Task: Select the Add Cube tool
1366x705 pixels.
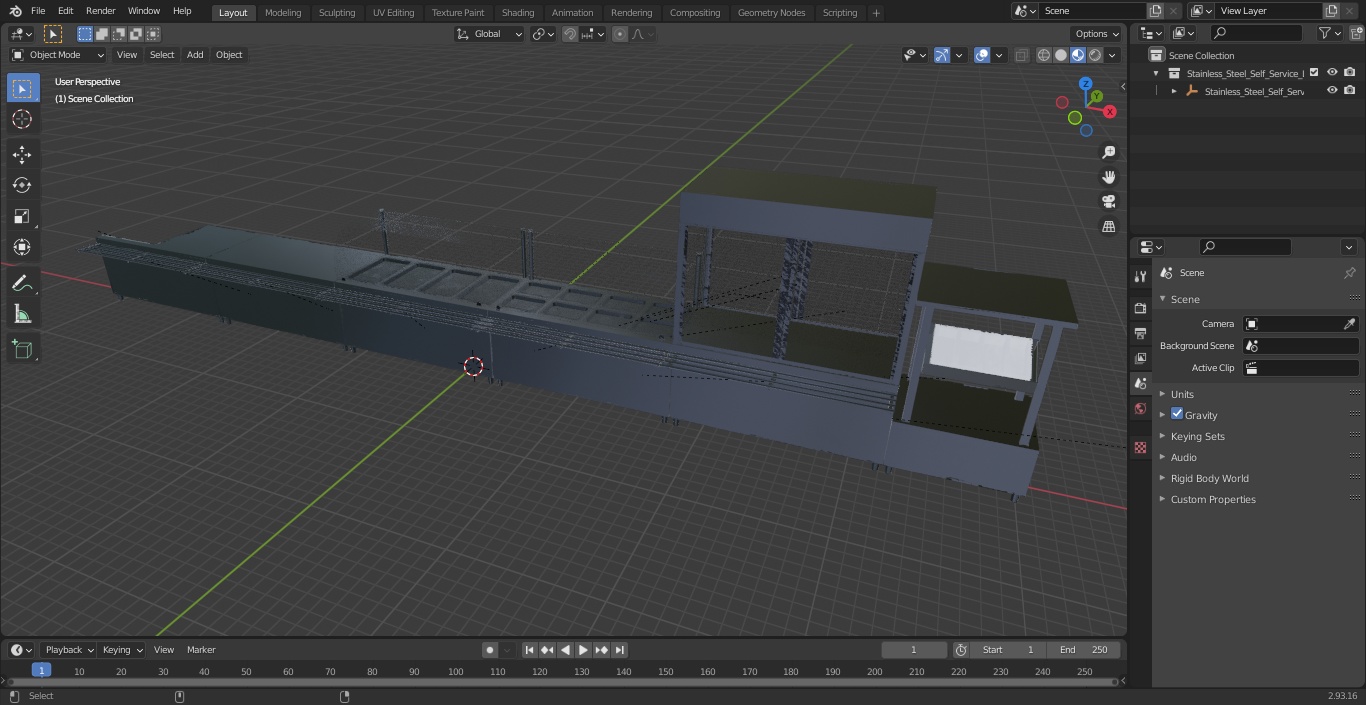Action: 22,350
